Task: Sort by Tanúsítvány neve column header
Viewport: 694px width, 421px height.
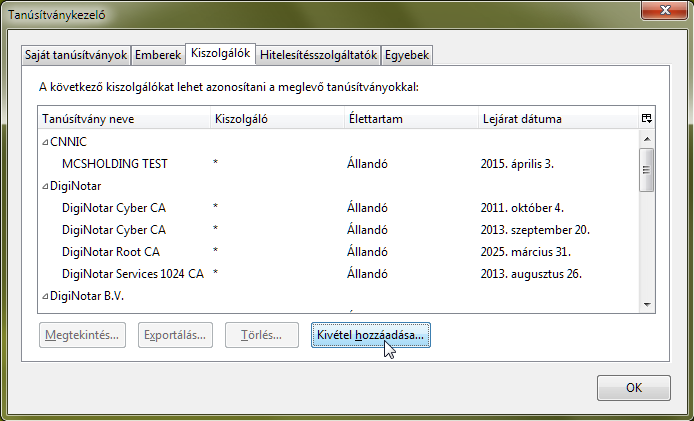Action: coord(125,119)
